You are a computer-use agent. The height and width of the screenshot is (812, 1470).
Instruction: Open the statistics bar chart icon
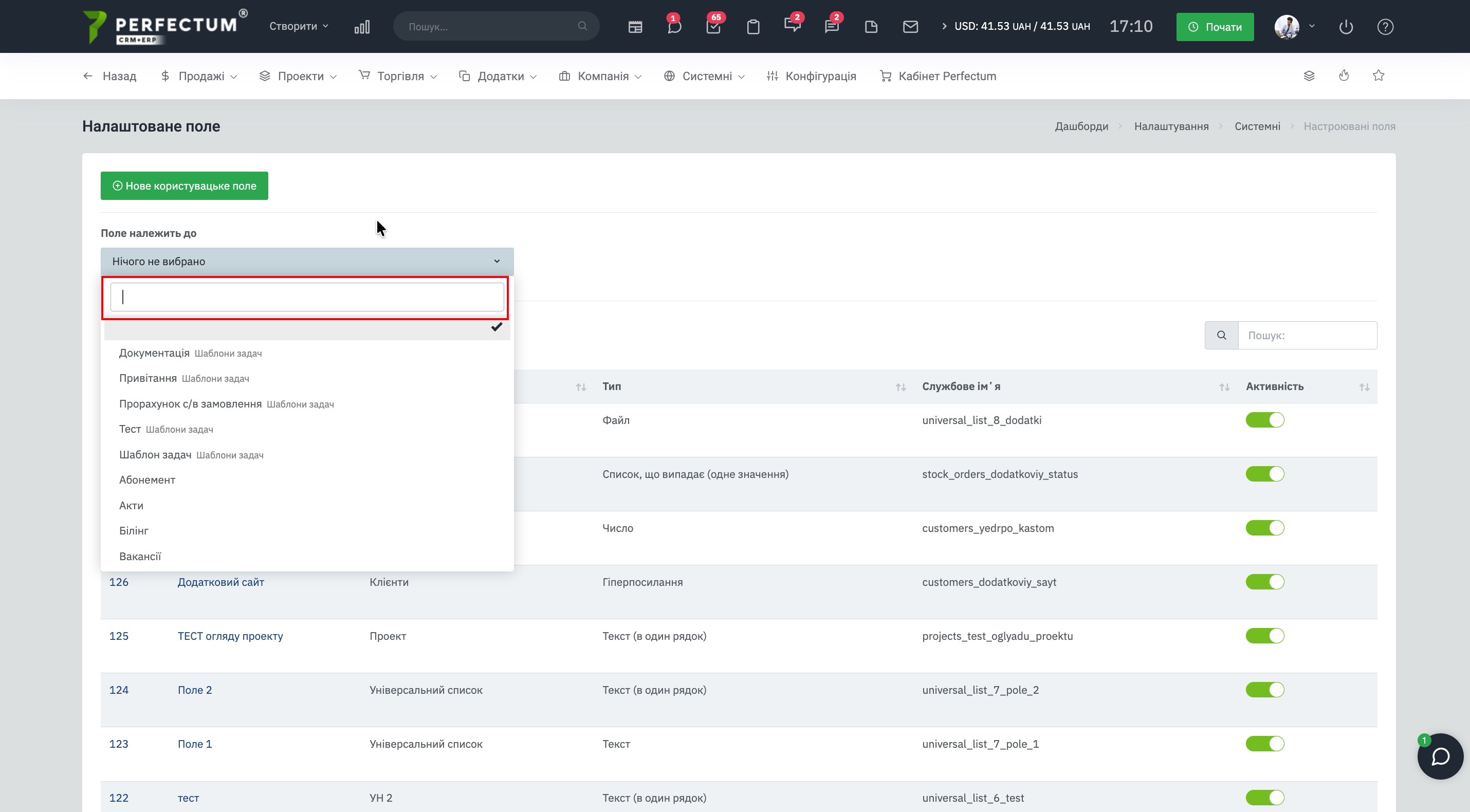(362, 27)
